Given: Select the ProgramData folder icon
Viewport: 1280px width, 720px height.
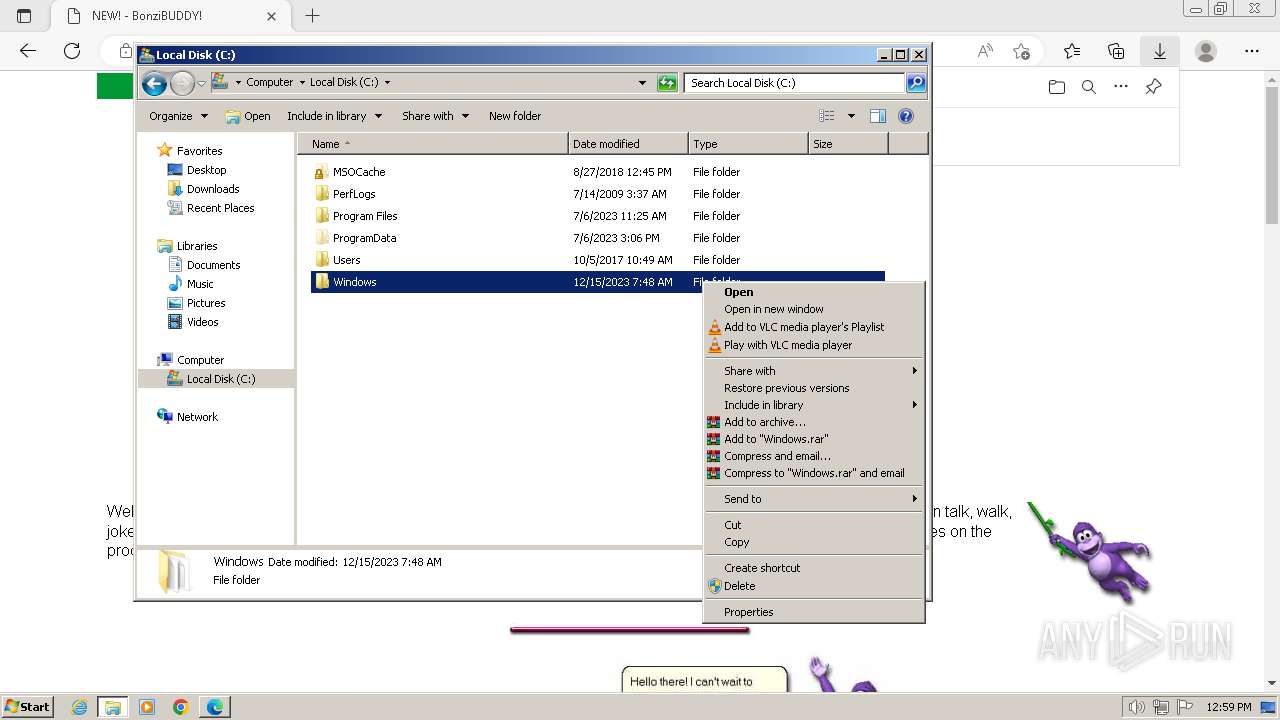Looking at the screenshot, I should point(321,238).
